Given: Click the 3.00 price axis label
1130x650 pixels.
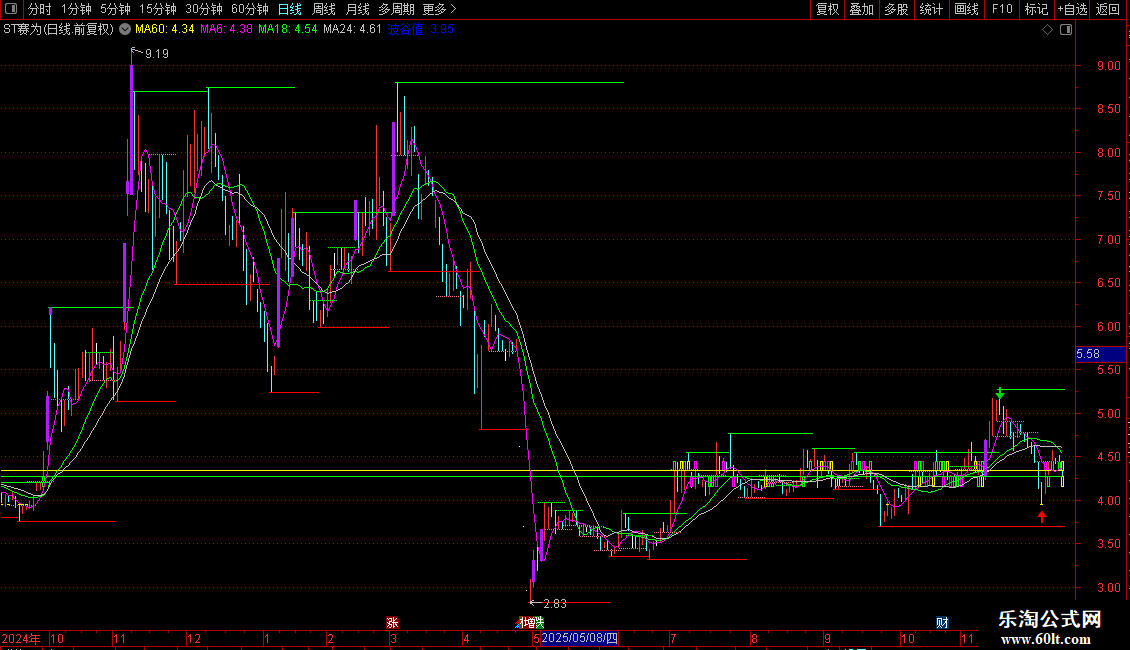Looking at the screenshot, I should coord(1109,587).
